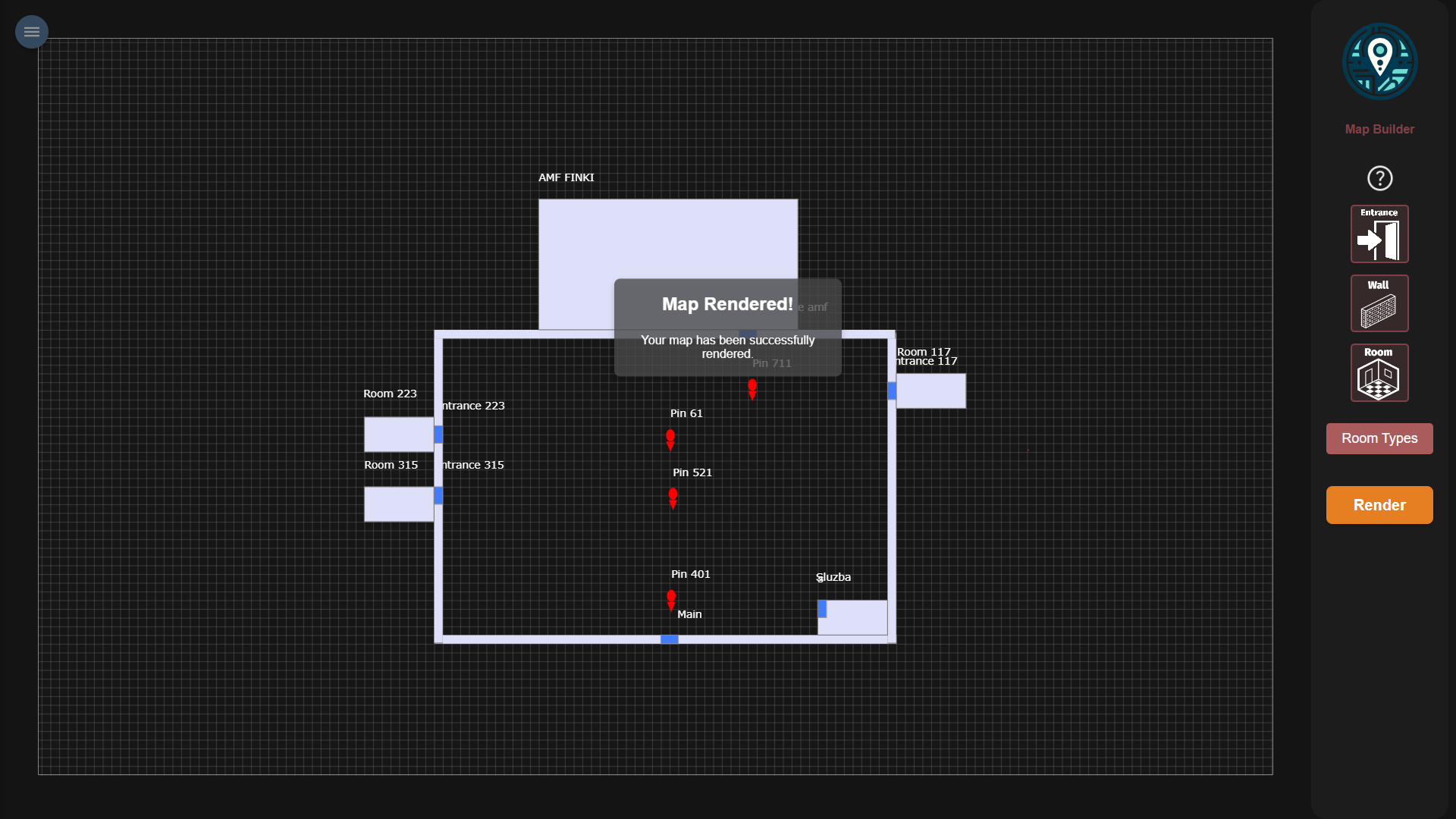Click the Entrance 223 blue marker
1456x819 pixels.
[438, 434]
